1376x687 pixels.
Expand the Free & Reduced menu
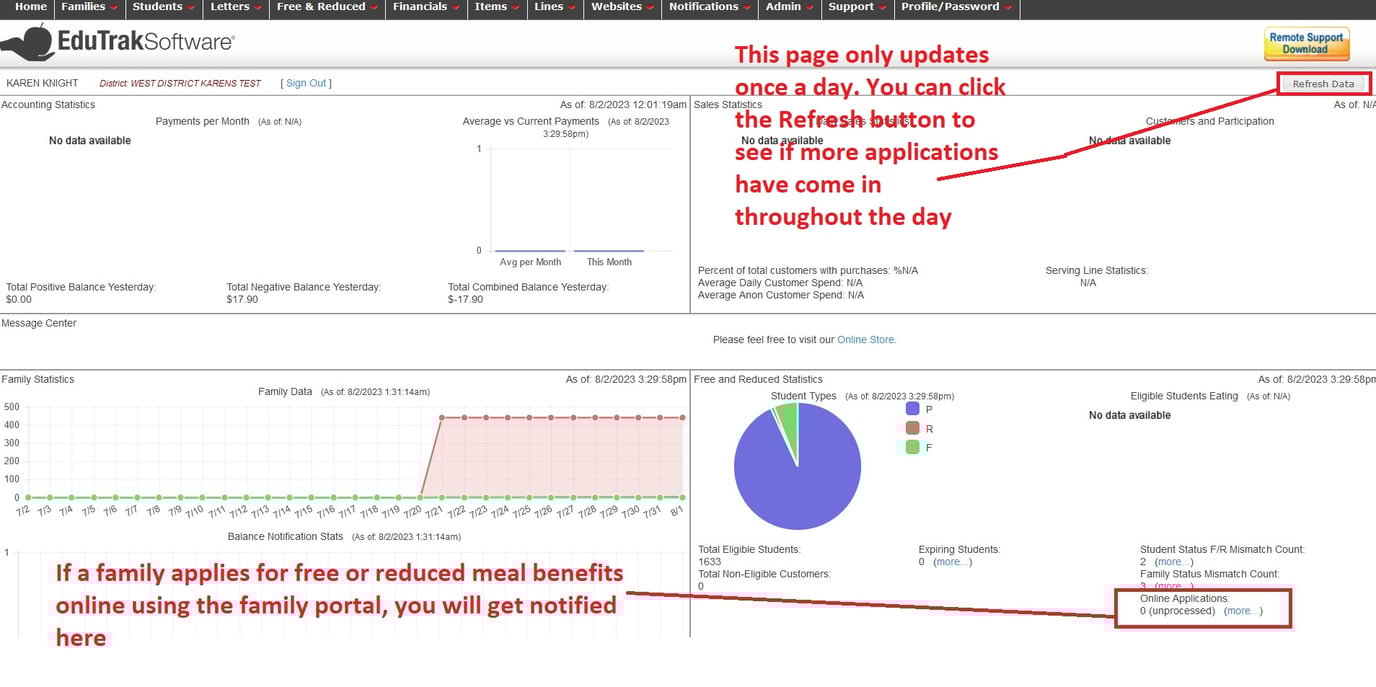327,7
